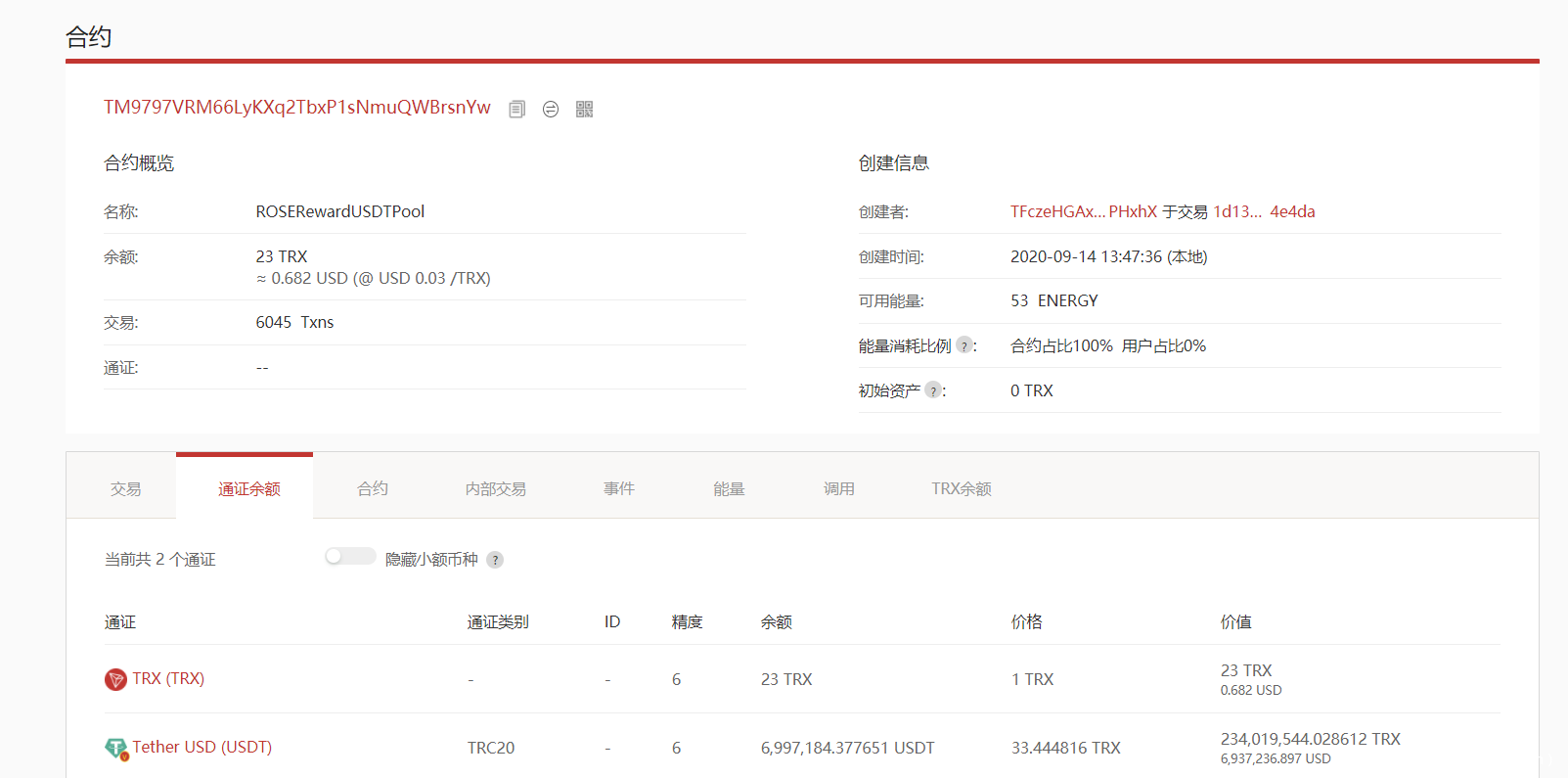The image size is (1568, 778).
Task: Toggle the 隐藏小额币种 switch
Action: pyautogui.click(x=350, y=557)
